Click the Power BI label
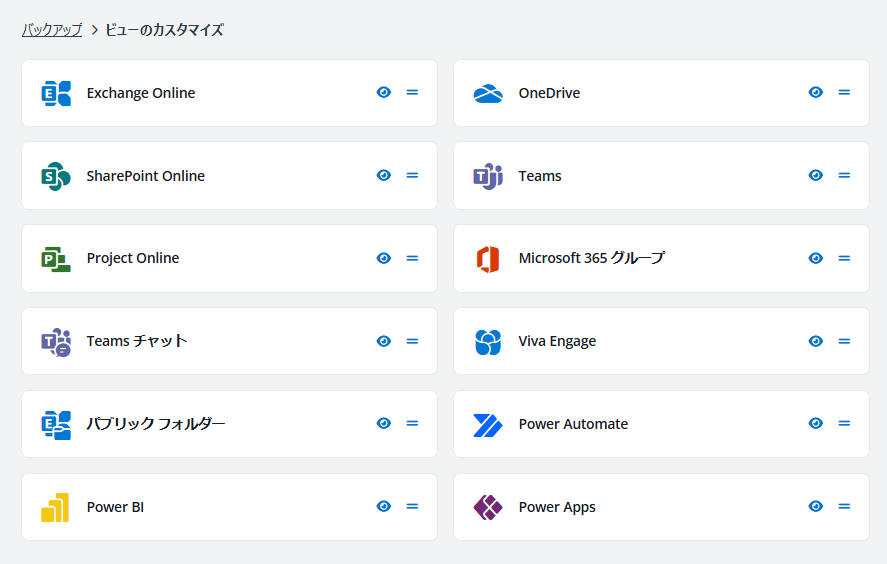The image size is (887, 564). (x=115, y=507)
